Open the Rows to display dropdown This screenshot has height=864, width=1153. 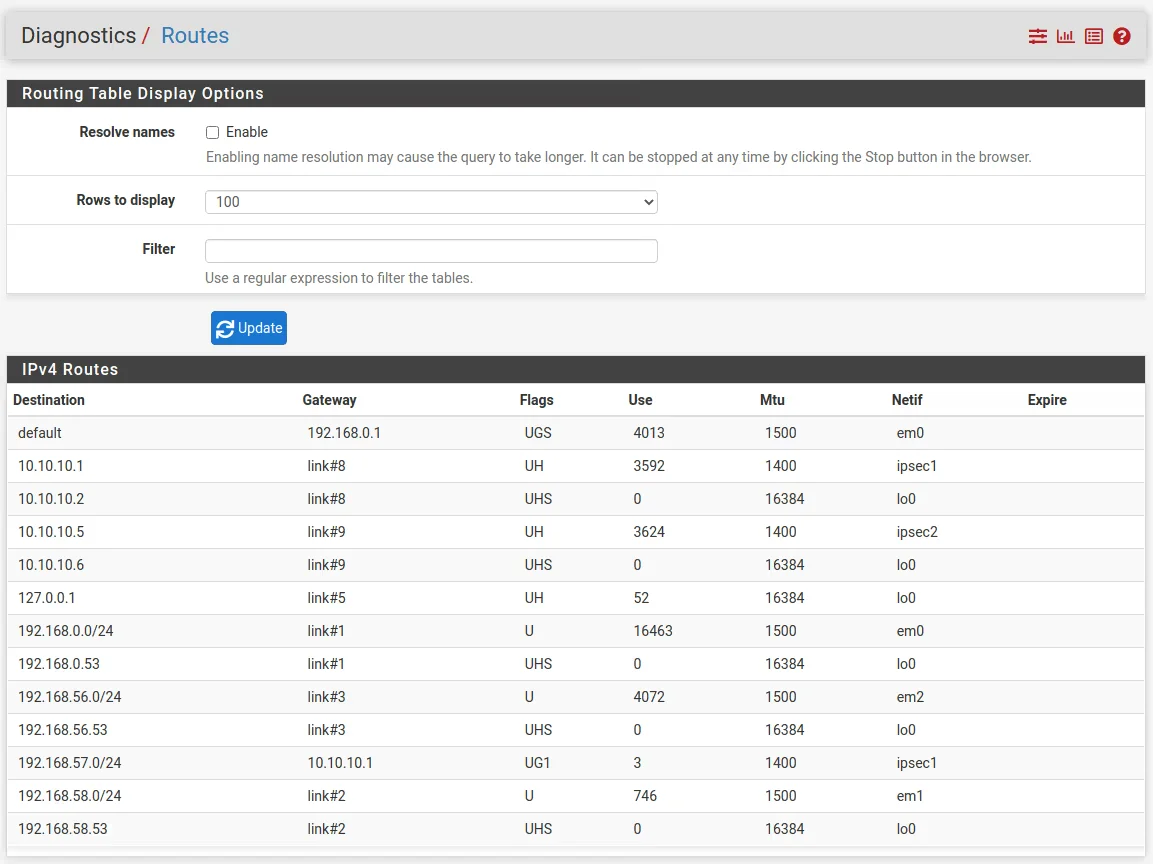(431, 202)
